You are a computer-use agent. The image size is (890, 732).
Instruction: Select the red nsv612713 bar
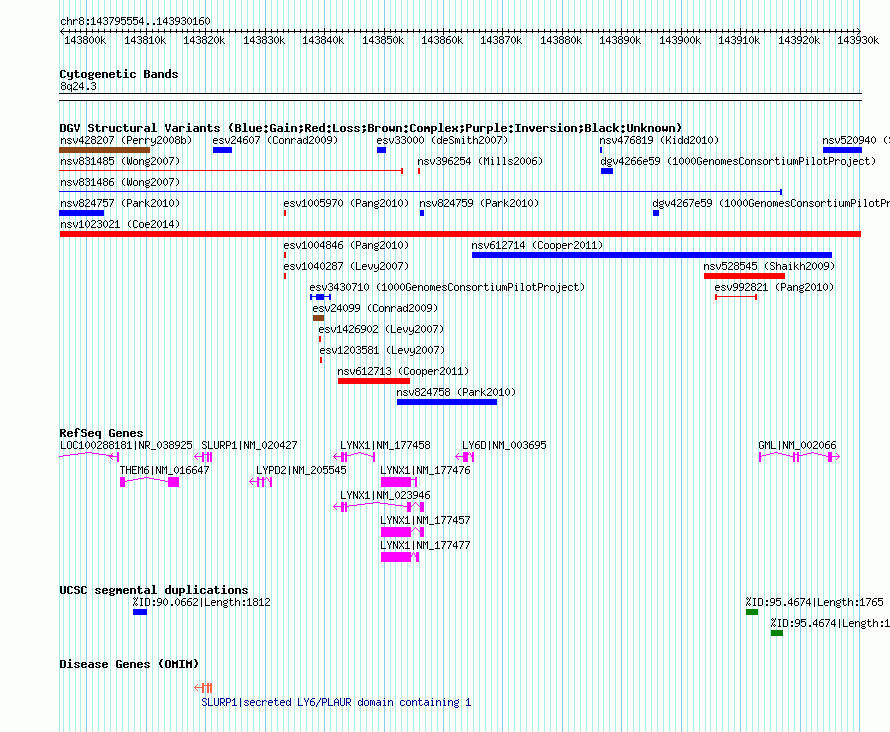point(373,381)
